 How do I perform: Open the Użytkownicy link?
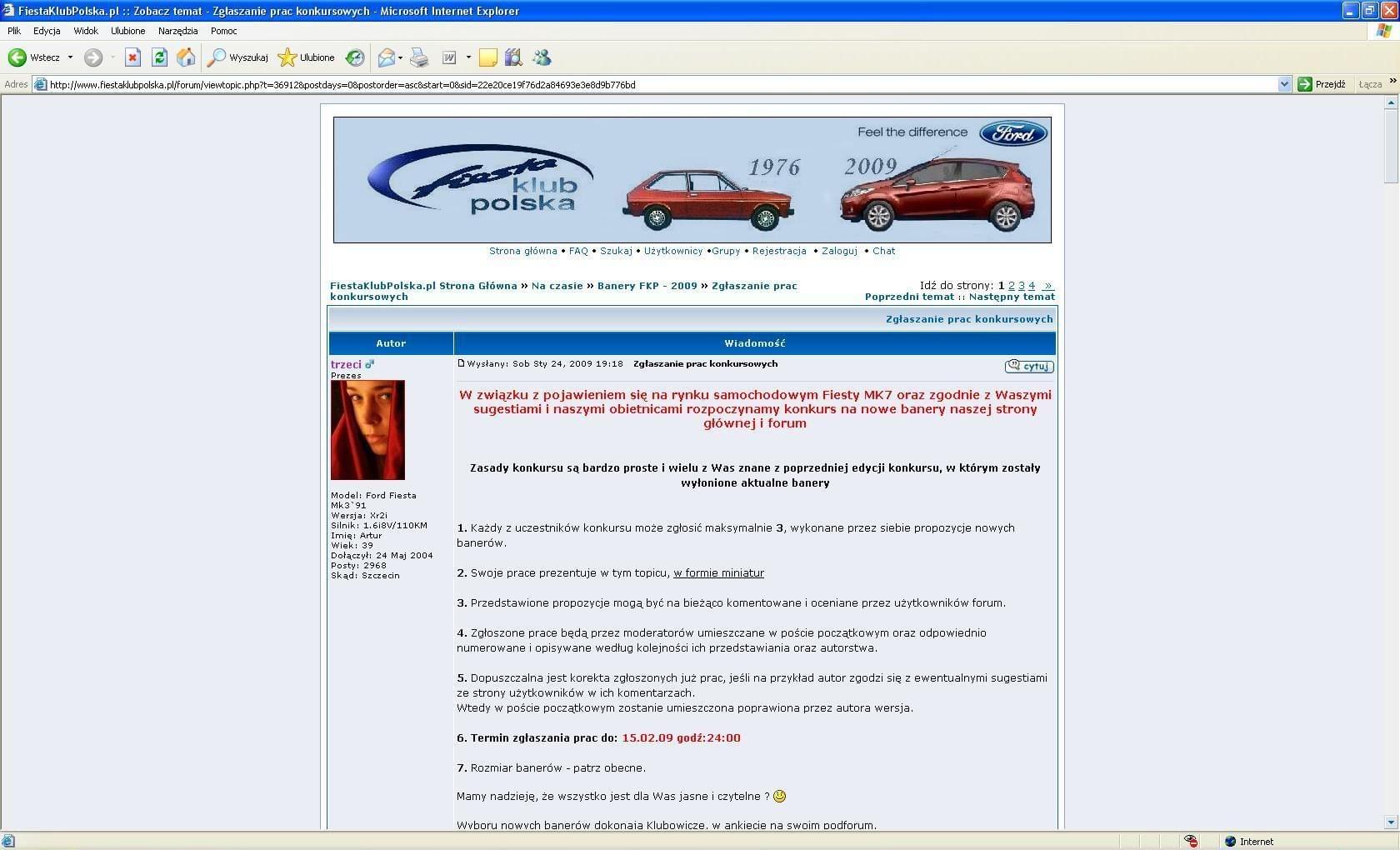[673, 251]
